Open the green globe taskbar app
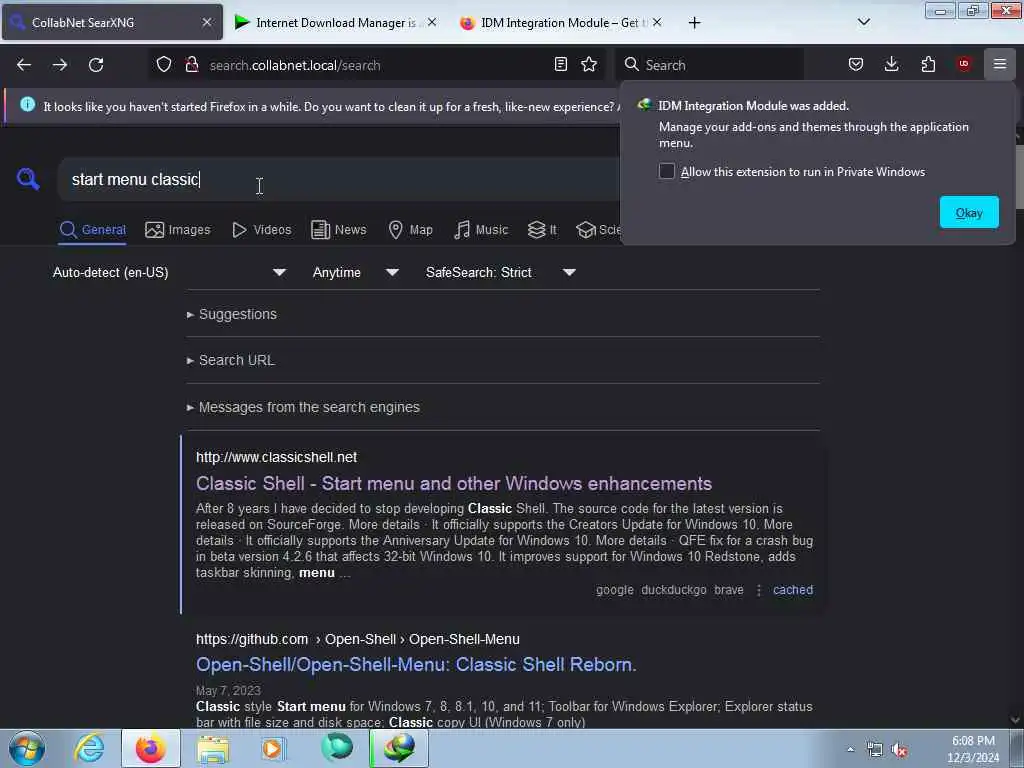The height and width of the screenshot is (768, 1024). (x=337, y=748)
